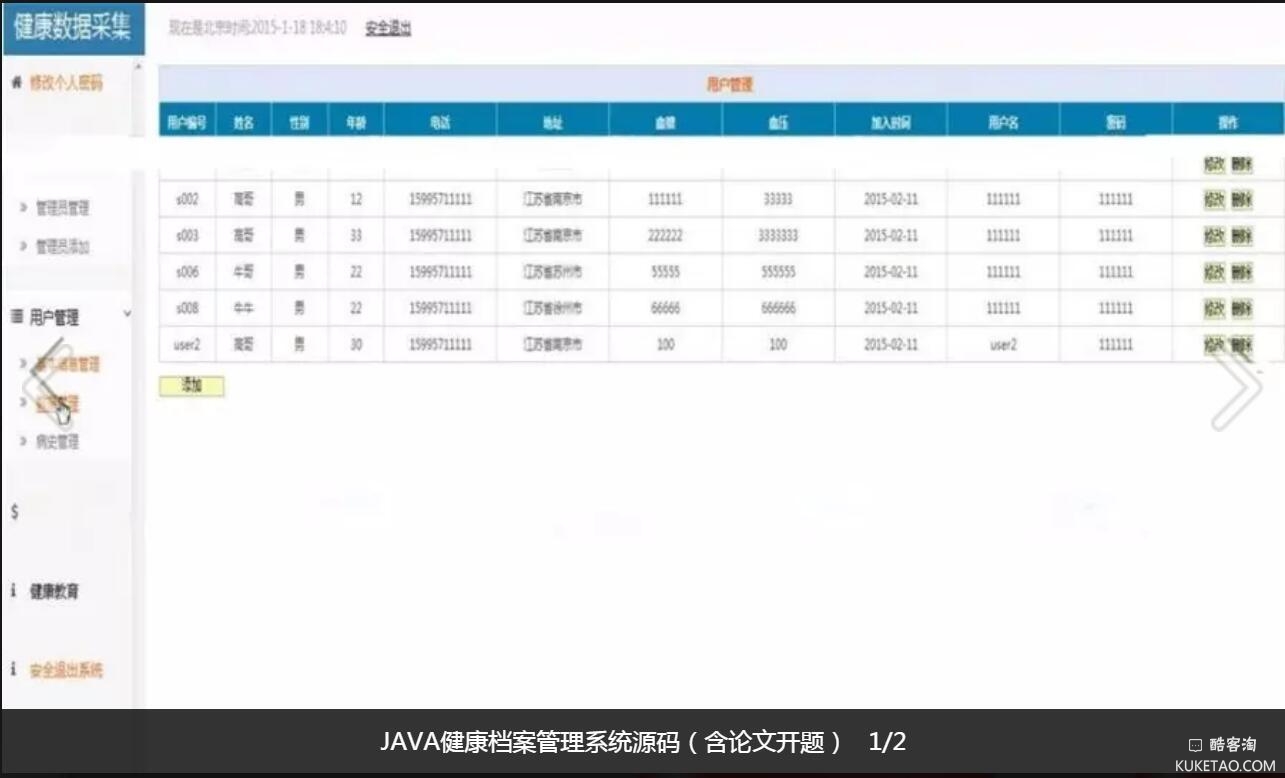Click the 血糖 value 222222
Image resolution: width=1285 pixels, height=778 pixels.
click(665, 236)
